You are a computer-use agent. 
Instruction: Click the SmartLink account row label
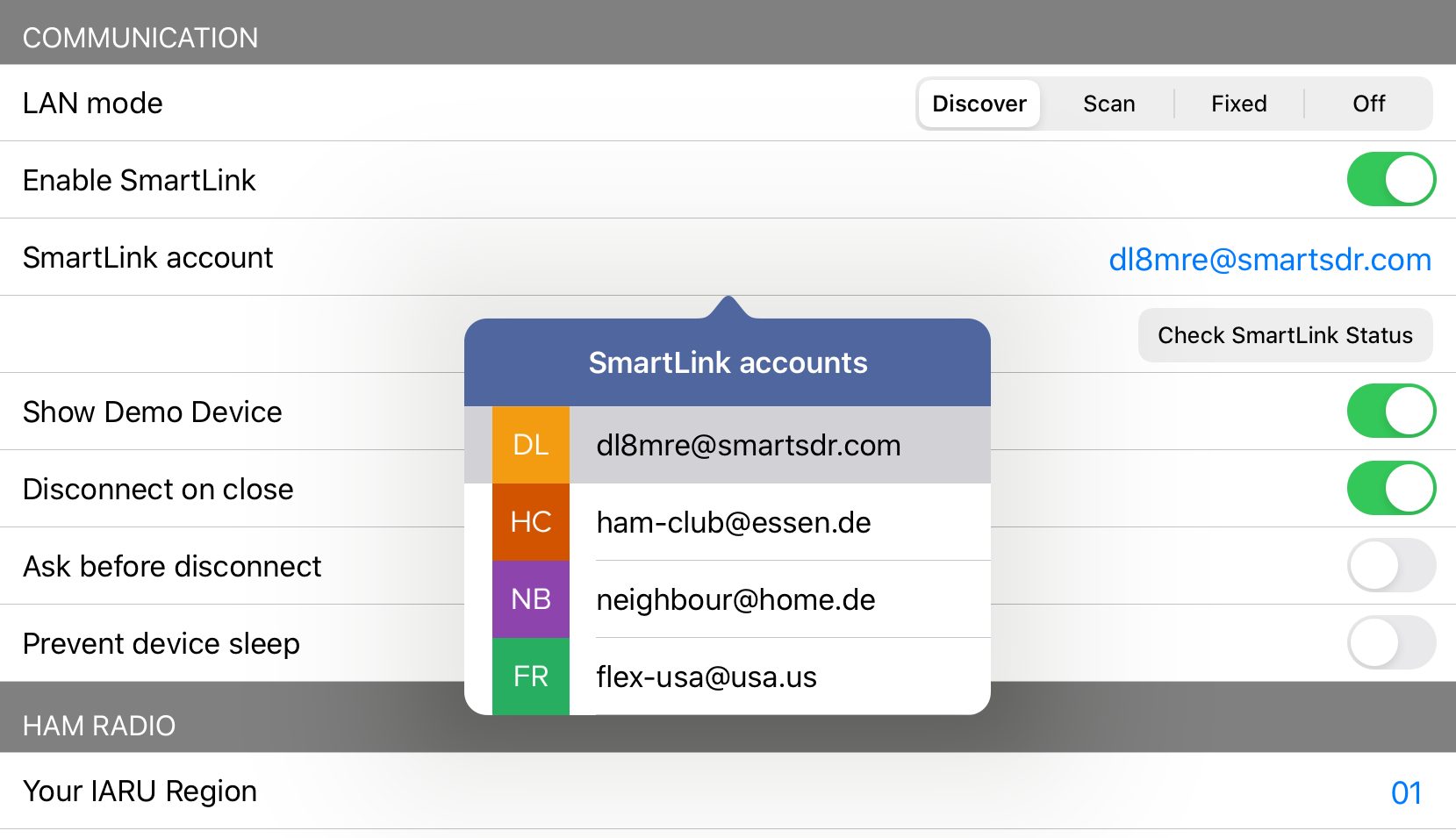(x=148, y=257)
